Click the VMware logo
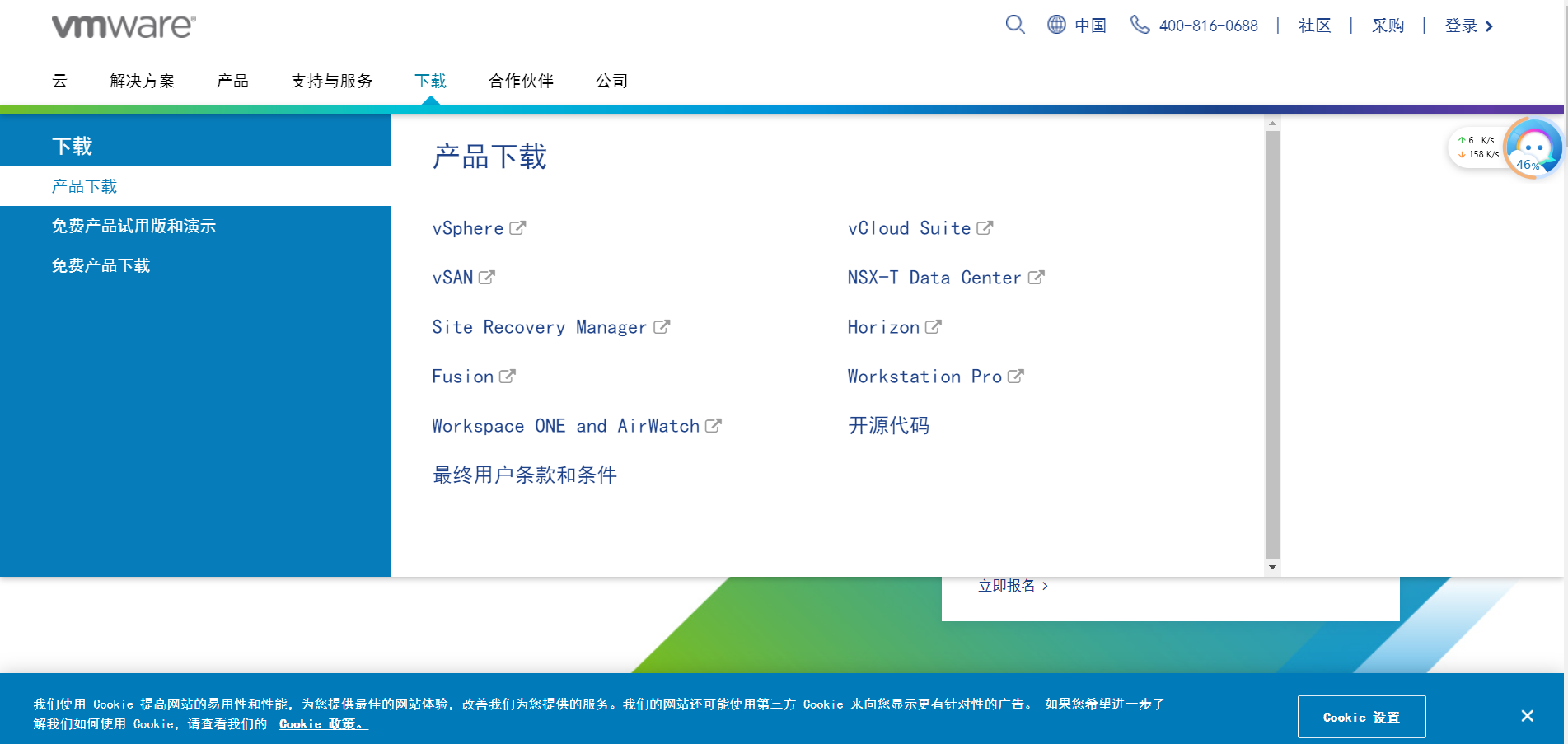Viewport: 1568px width, 744px height. pos(124,26)
